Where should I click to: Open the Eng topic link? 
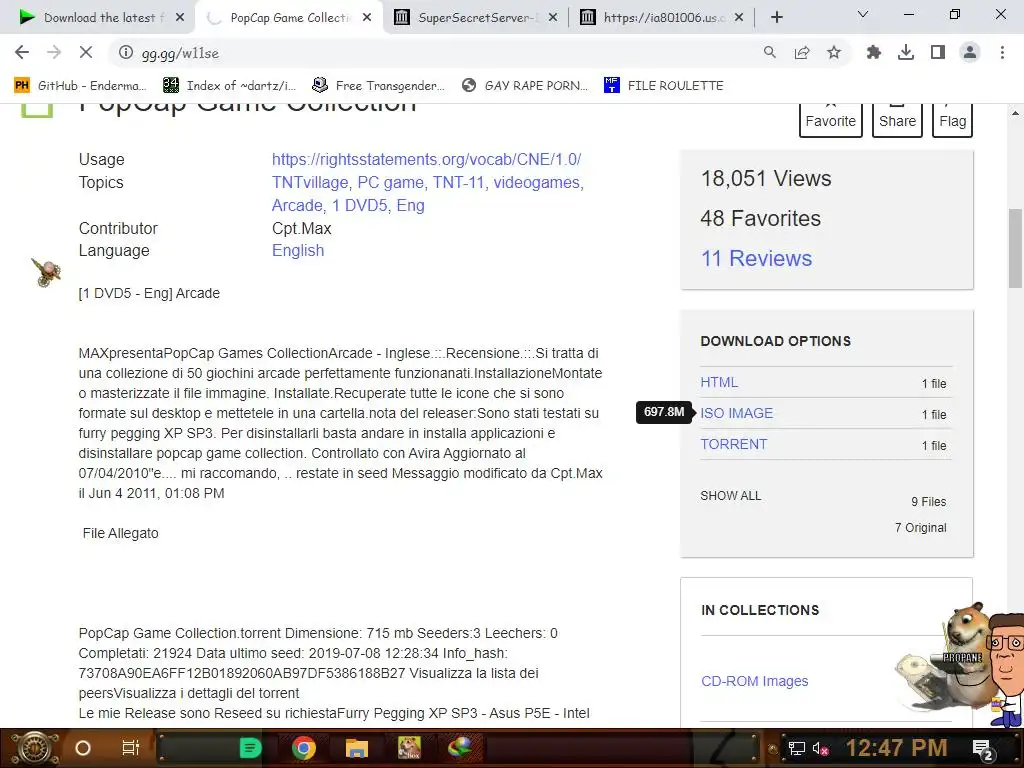(x=410, y=205)
